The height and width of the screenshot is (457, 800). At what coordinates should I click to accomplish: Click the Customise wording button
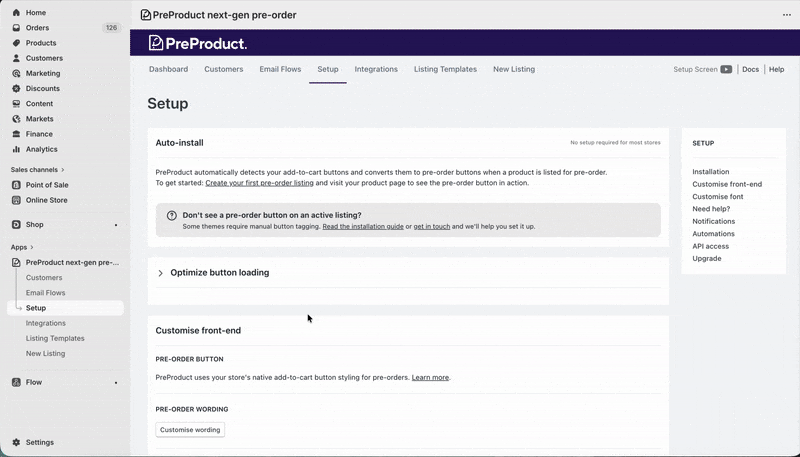[x=190, y=430]
